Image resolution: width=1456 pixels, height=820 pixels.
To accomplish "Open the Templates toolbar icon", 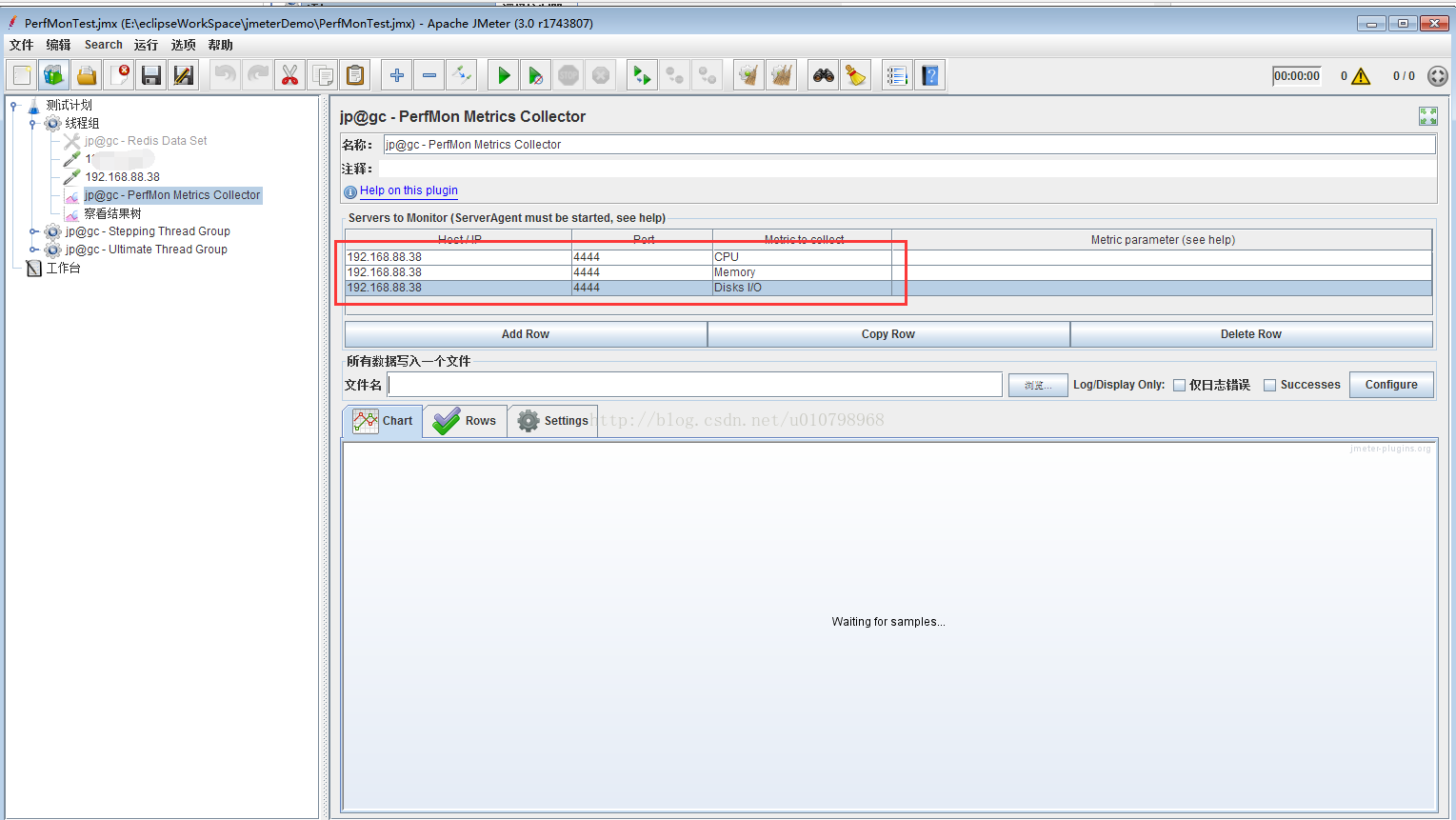I will pos(54,75).
